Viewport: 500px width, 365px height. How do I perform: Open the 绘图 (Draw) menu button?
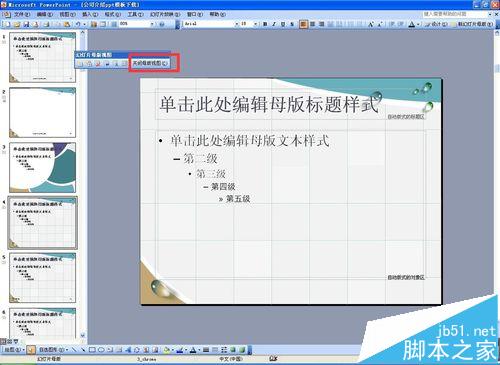14,350
